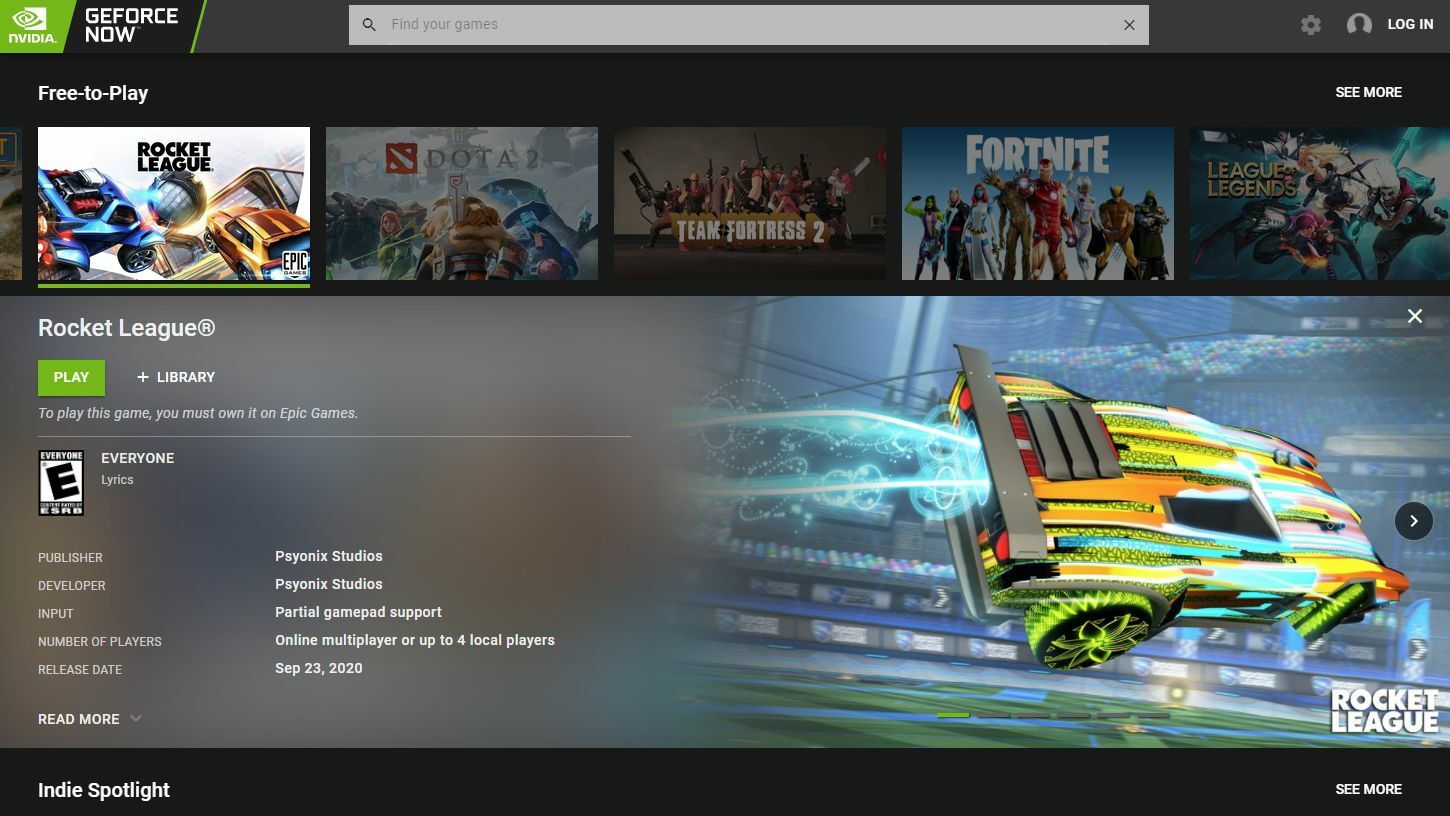
Task: Click the Rocket League® title text
Action: (x=127, y=328)
